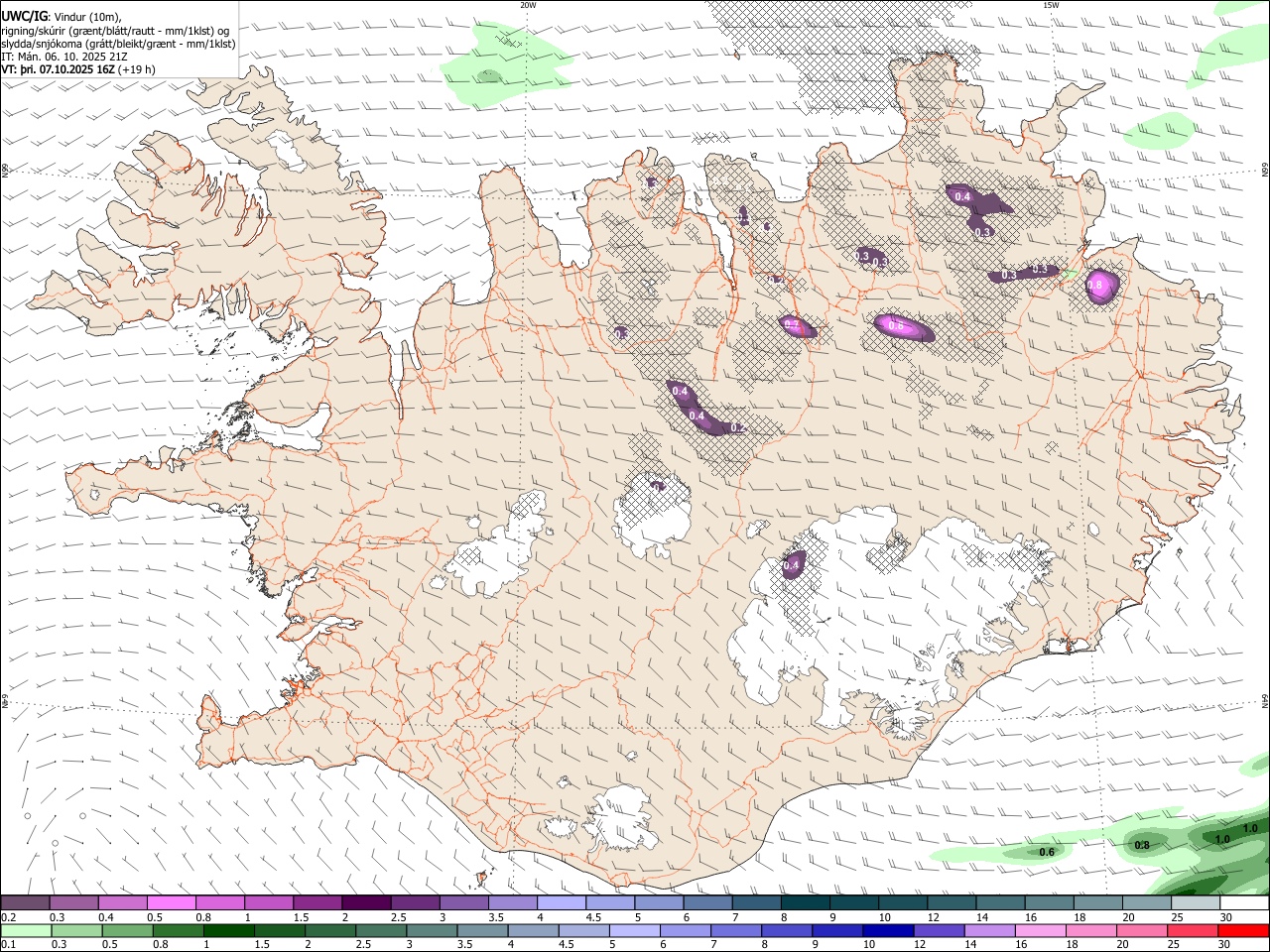Pick lower legend pale green swatch right of 0.1
1270x952 pixels.
tap(26, 931)
